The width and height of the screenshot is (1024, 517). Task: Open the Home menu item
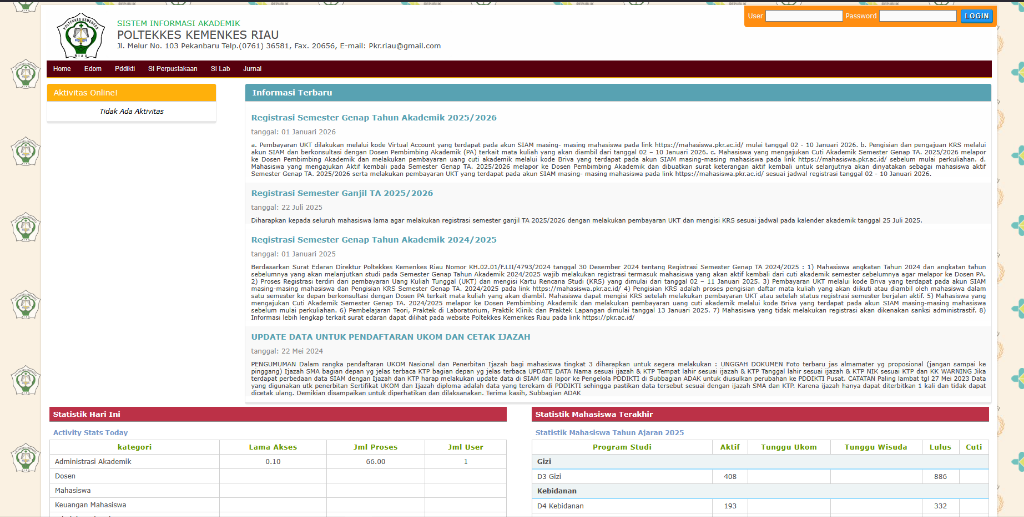tap(62, 69)
